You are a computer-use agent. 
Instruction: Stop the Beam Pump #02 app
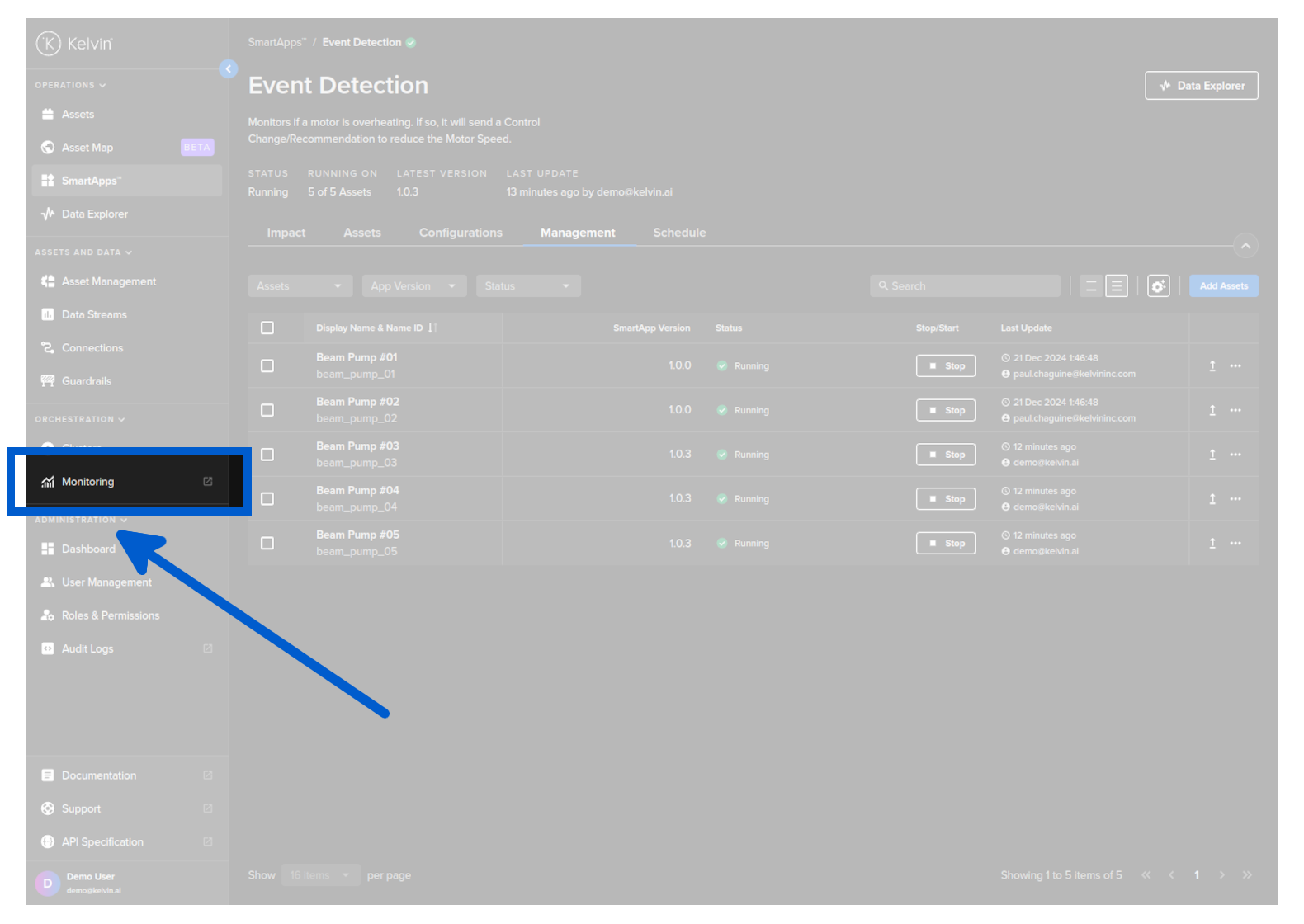945,411
